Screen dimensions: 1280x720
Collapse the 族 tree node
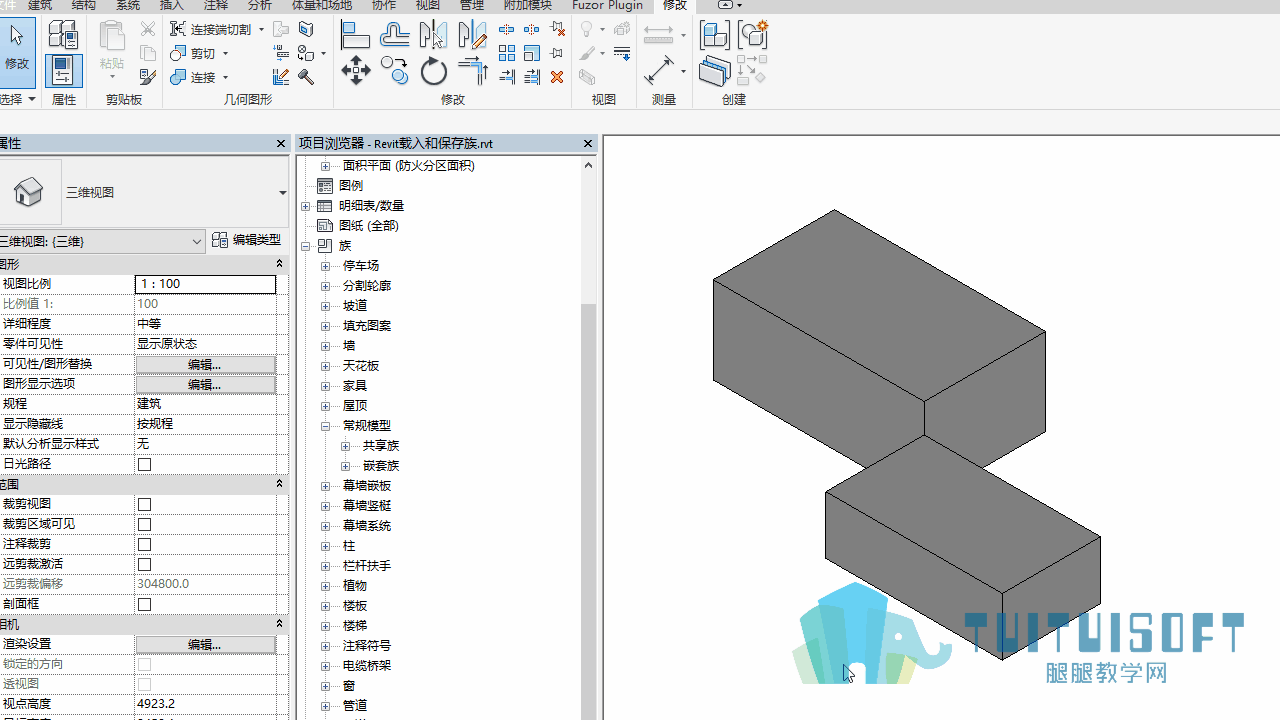click(x=306, y=246)
